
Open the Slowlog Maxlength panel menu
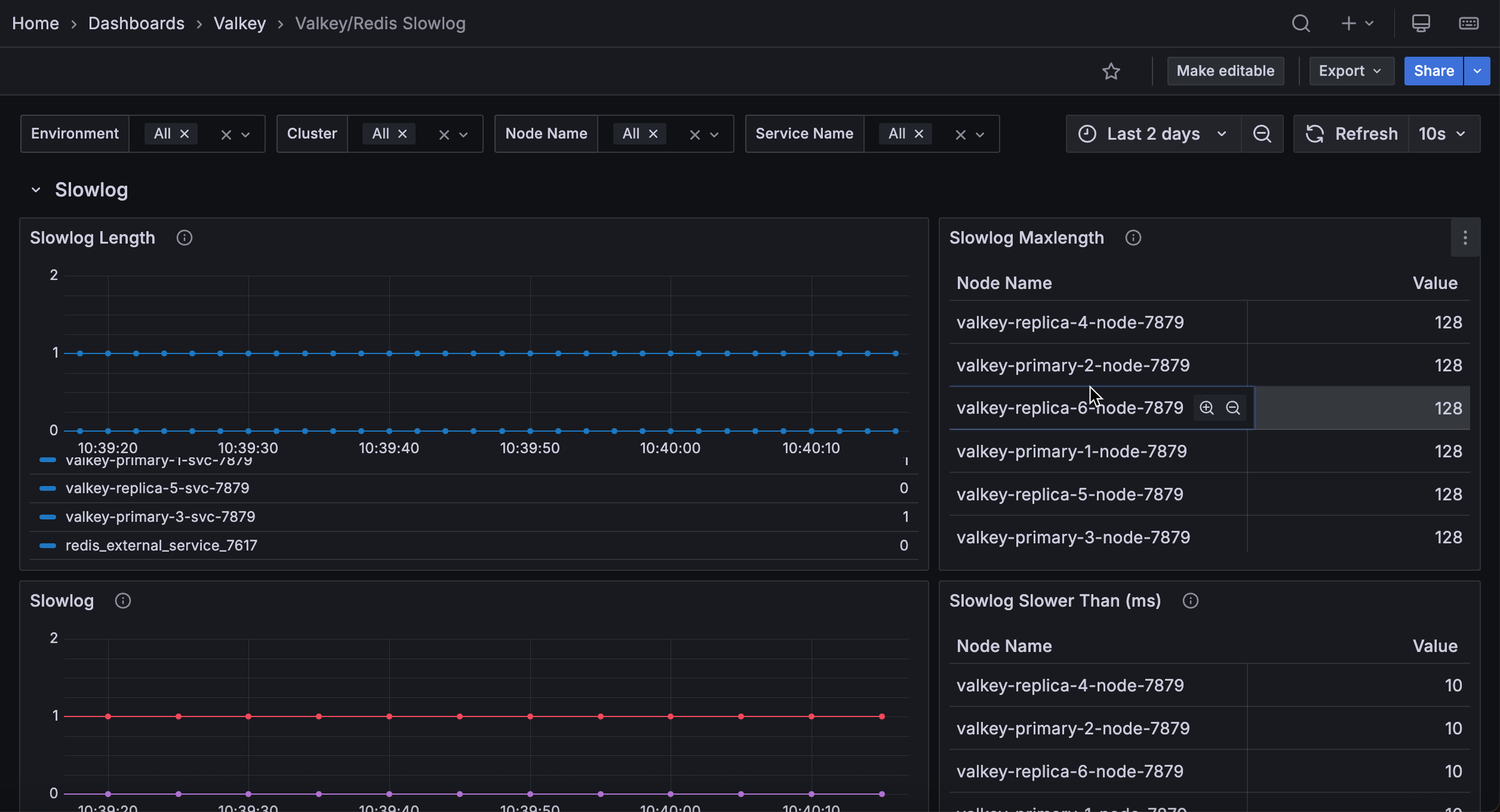1465,238
